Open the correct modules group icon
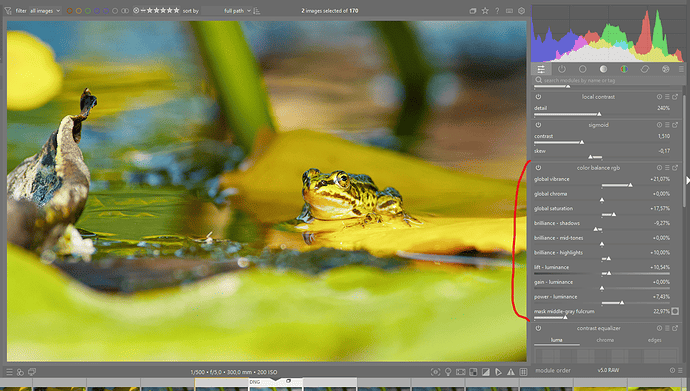 pyautogui.click(x=645, y=69)
